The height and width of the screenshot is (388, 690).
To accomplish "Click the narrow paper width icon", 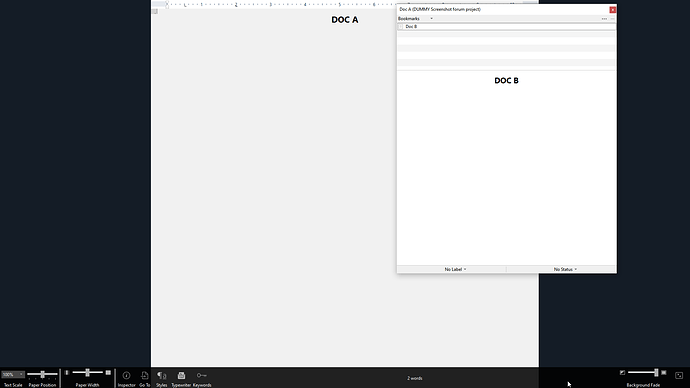I will pos(67,373).
